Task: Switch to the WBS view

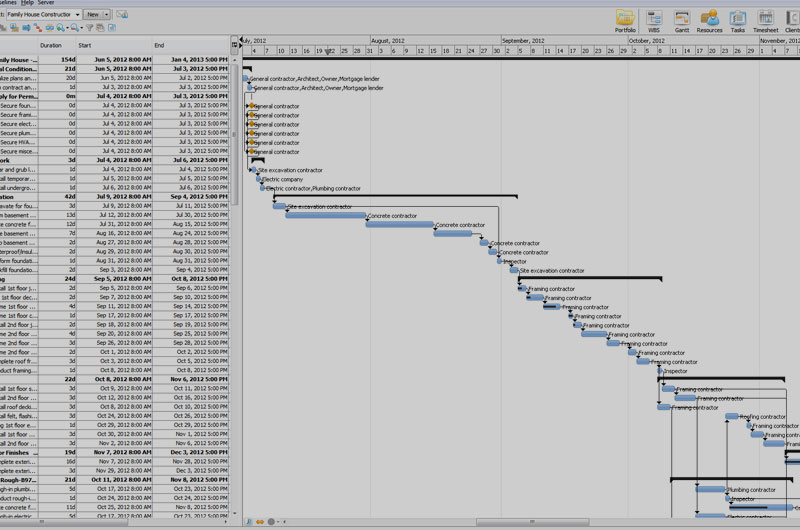Action: click(654, 20)
